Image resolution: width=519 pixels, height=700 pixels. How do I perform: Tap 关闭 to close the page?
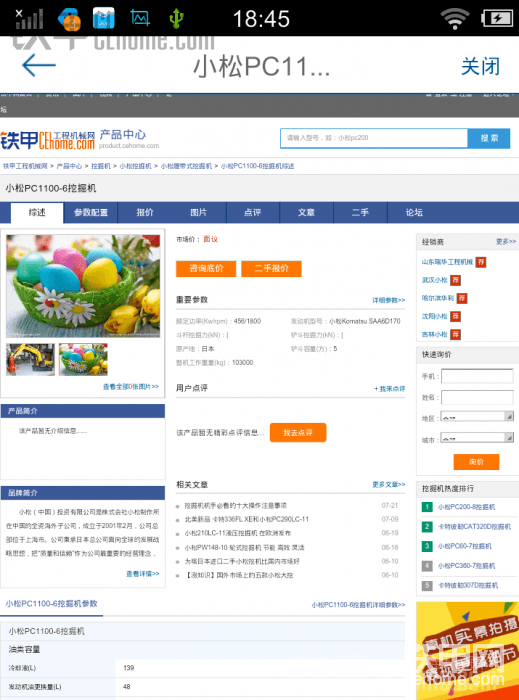pos(480,67)
